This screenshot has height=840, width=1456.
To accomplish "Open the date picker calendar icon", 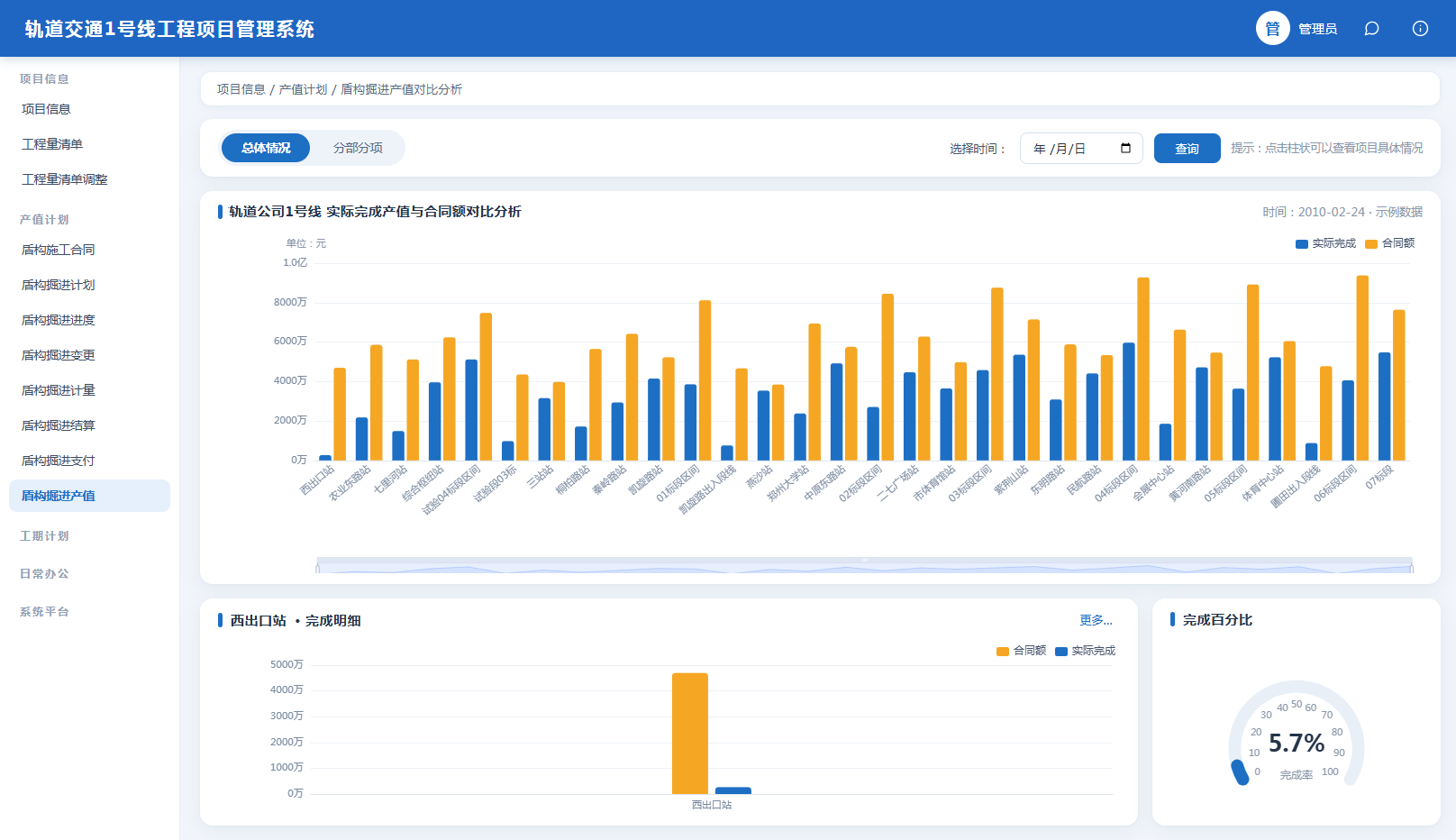I will coord(1125,148).
